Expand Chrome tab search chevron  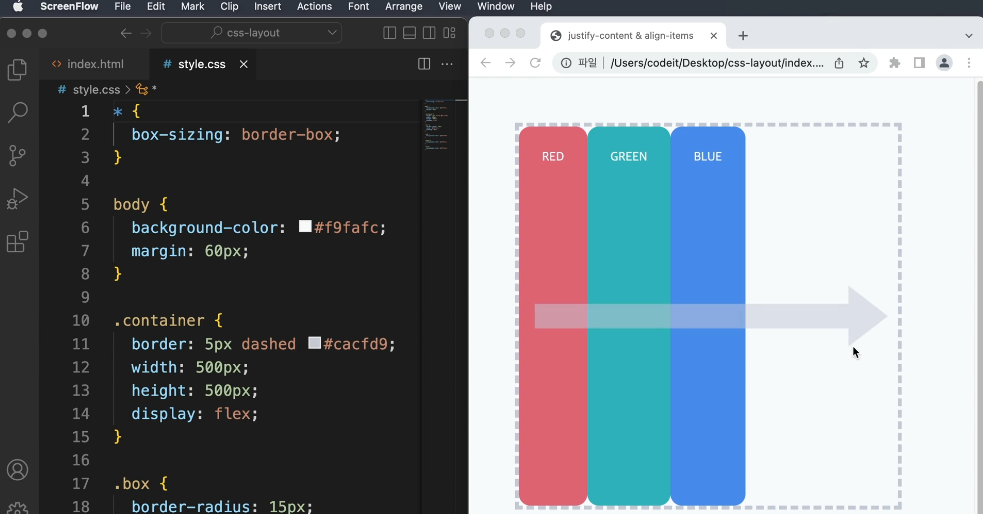click(969, 36)
